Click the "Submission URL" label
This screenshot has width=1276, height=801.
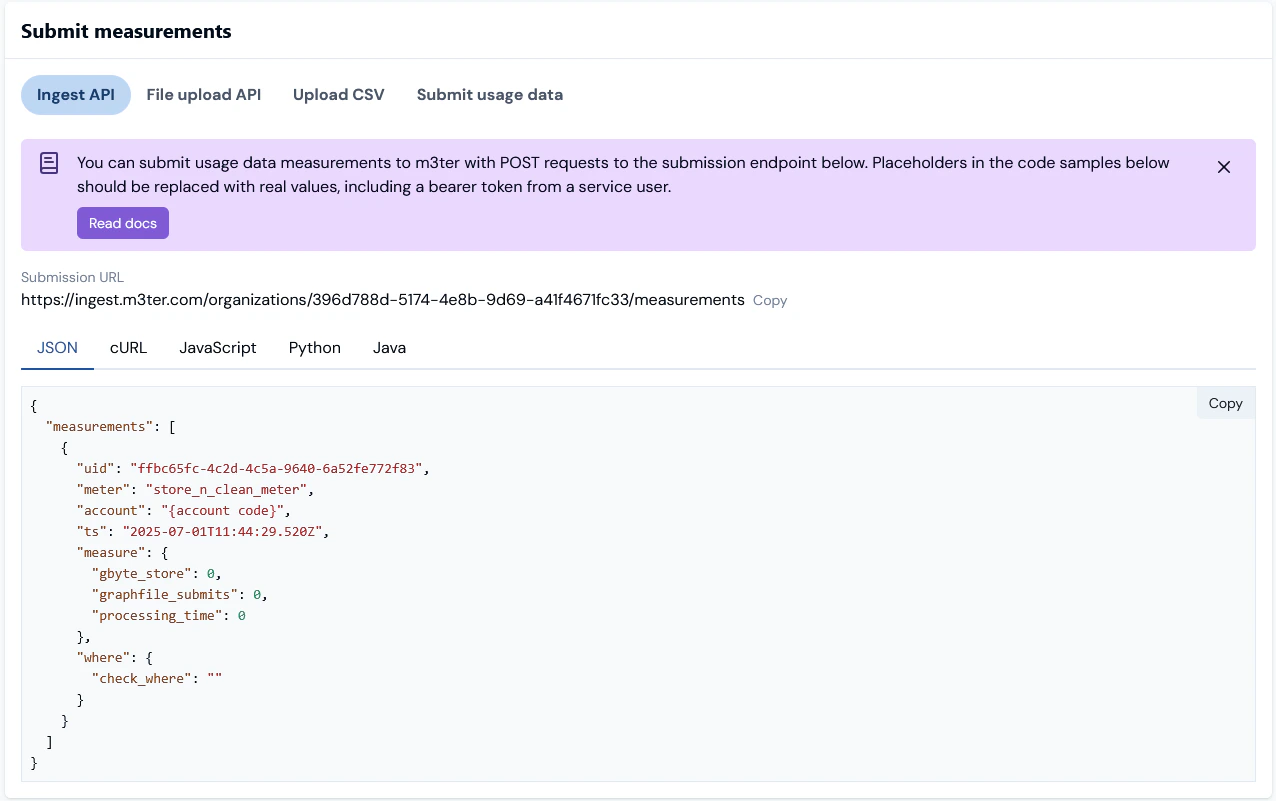72,278
